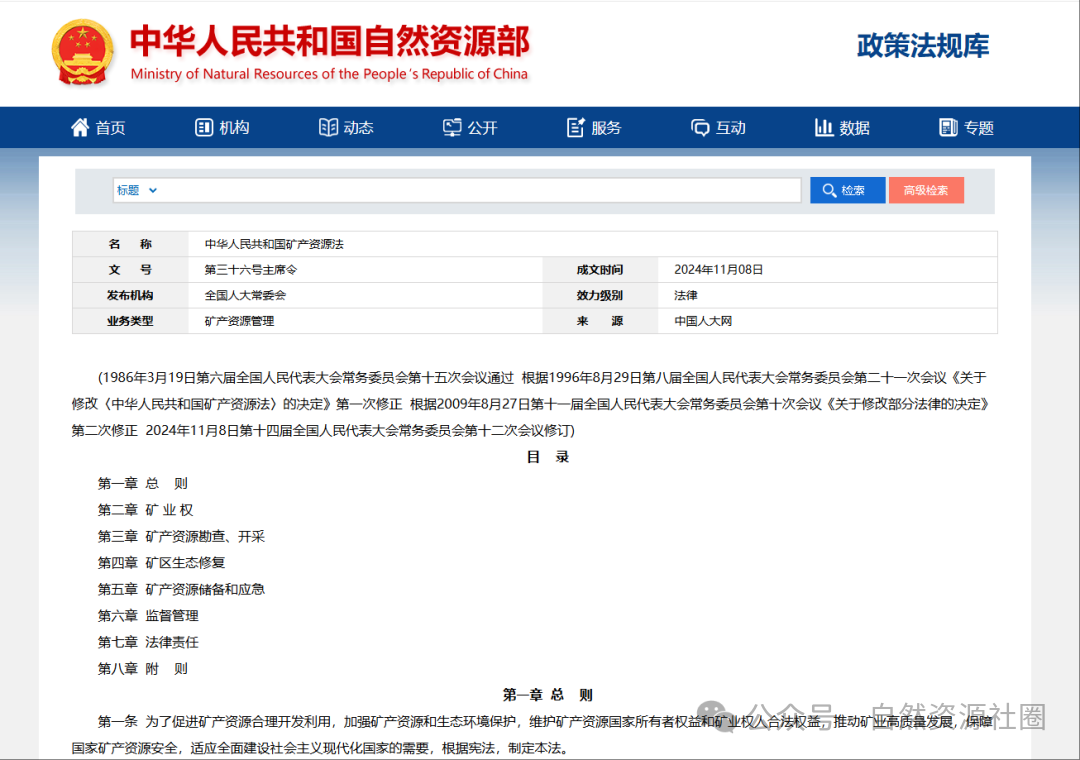Click contents entry 第八章 附则
Viewport: 1080px width, 760px height.
pyautogui.click(x=143, y=668)
